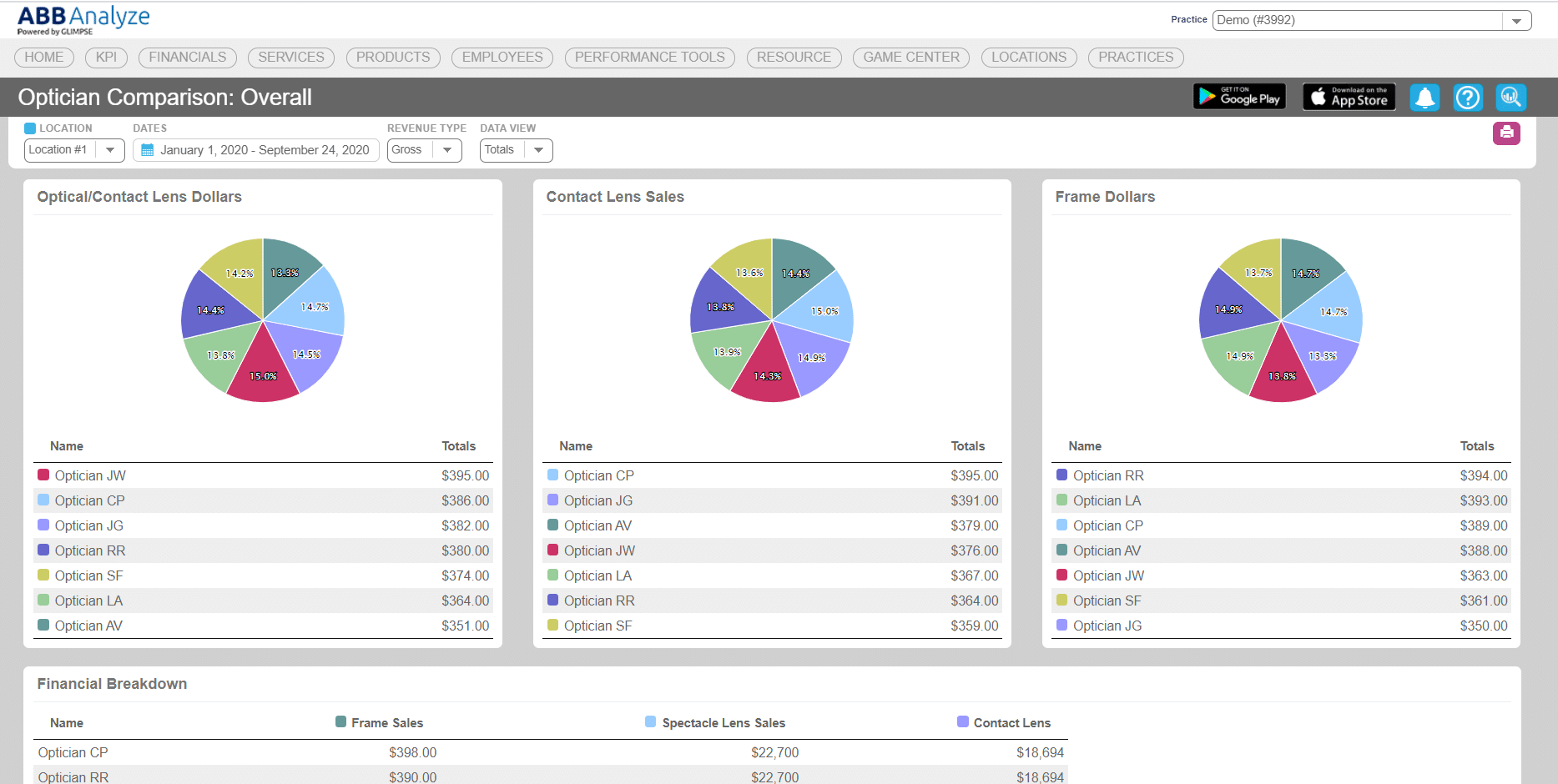
Task: Click the $398.00 Frame Sales value
Action: (412, 752)
